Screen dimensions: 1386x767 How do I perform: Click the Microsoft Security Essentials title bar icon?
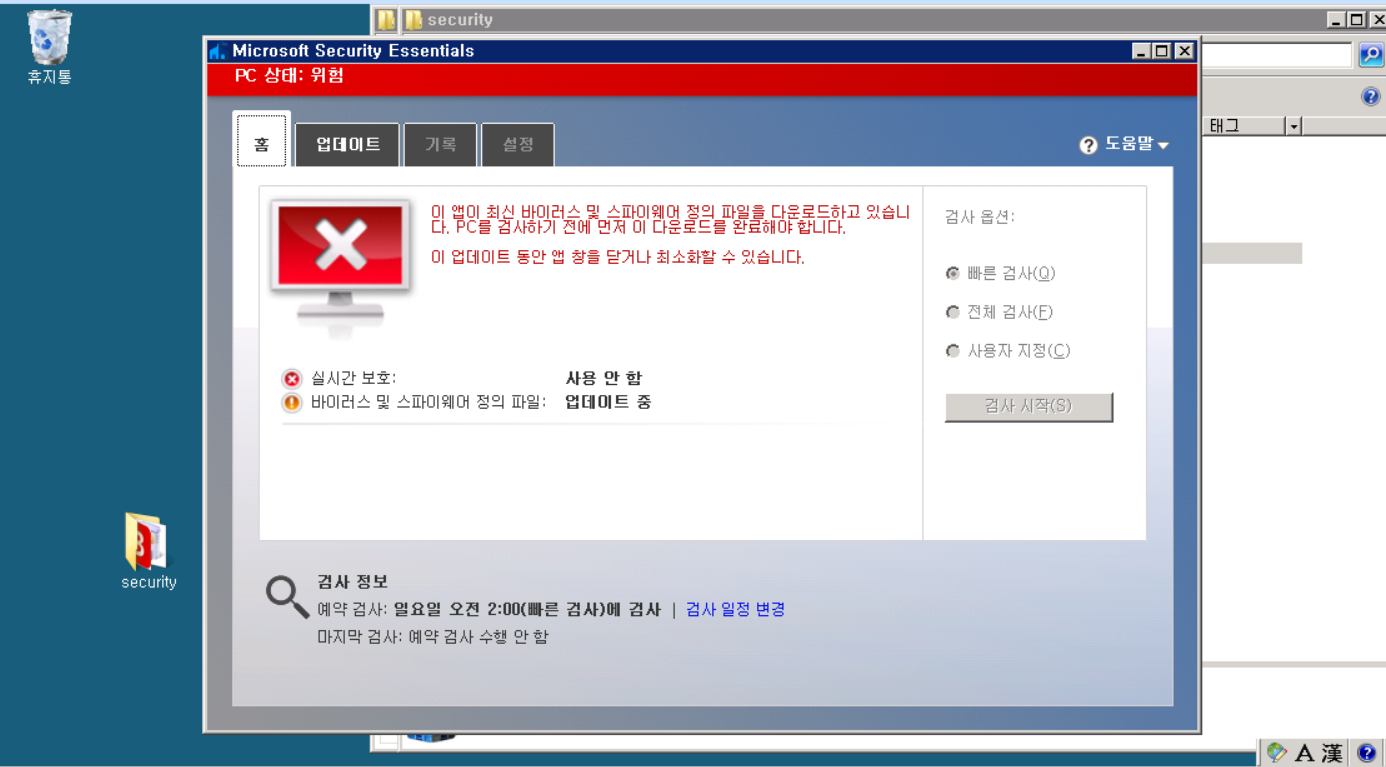coord(218,51)
